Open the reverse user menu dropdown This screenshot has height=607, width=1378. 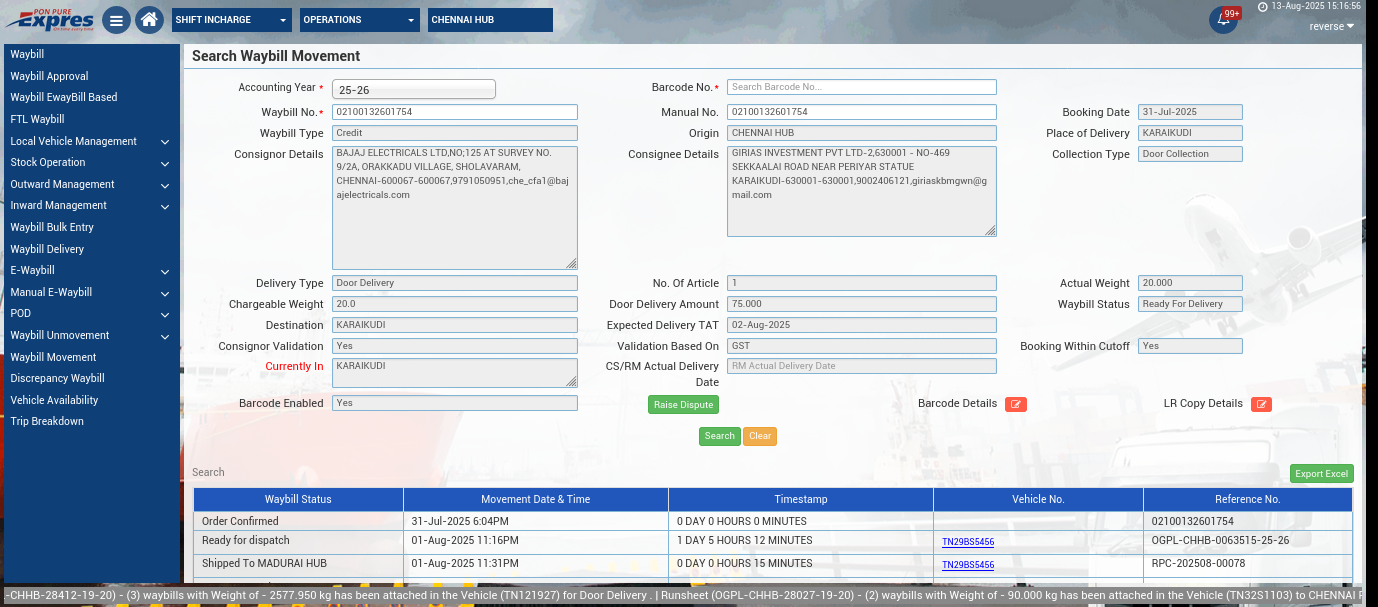[1332, 27]
